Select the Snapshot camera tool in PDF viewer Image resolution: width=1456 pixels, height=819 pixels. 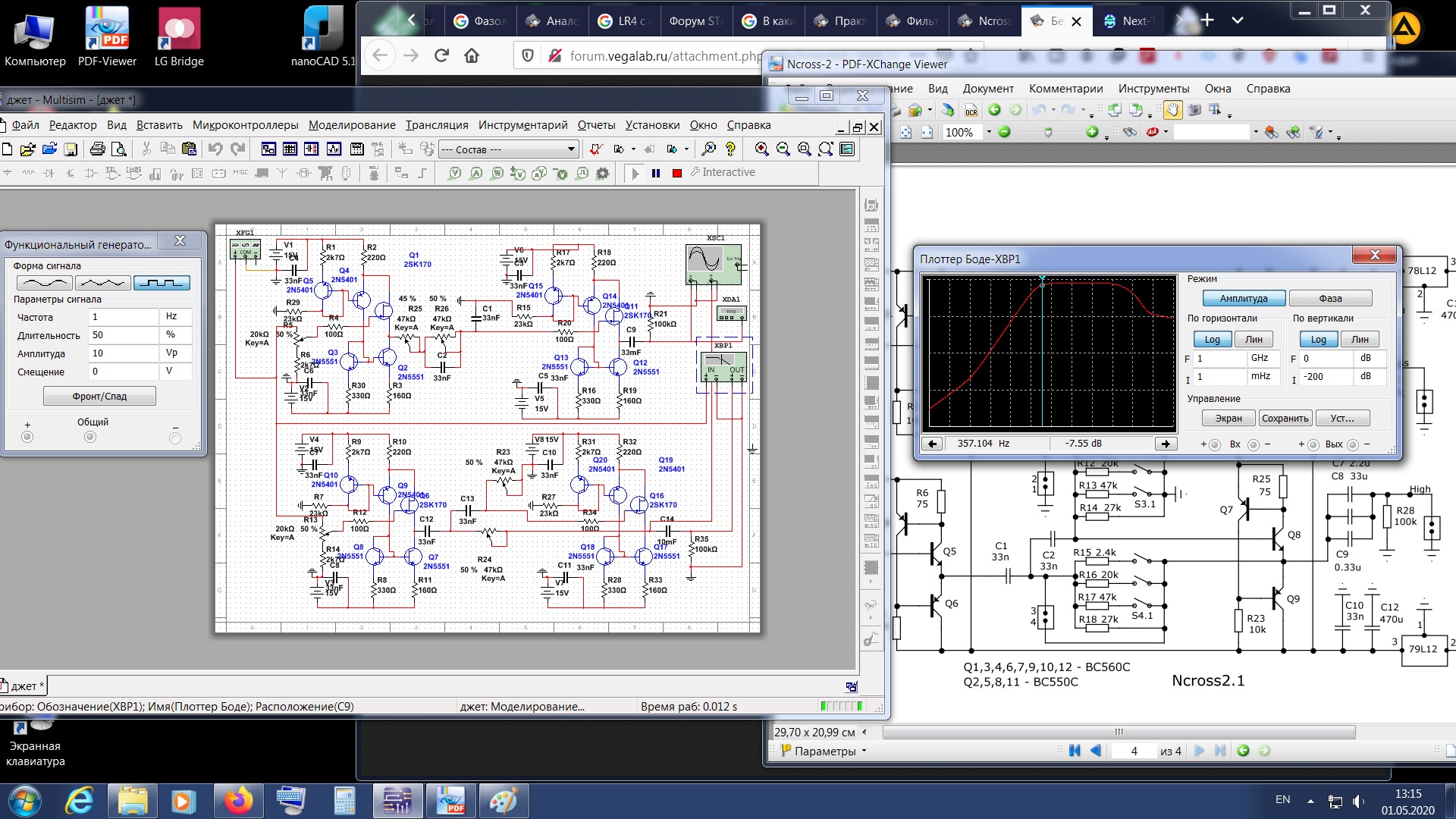point(1194,111)
